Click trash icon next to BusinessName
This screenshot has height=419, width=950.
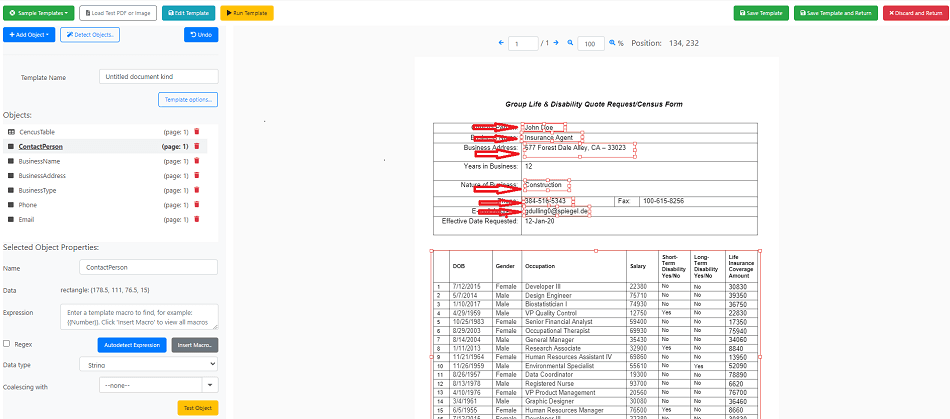197,161
